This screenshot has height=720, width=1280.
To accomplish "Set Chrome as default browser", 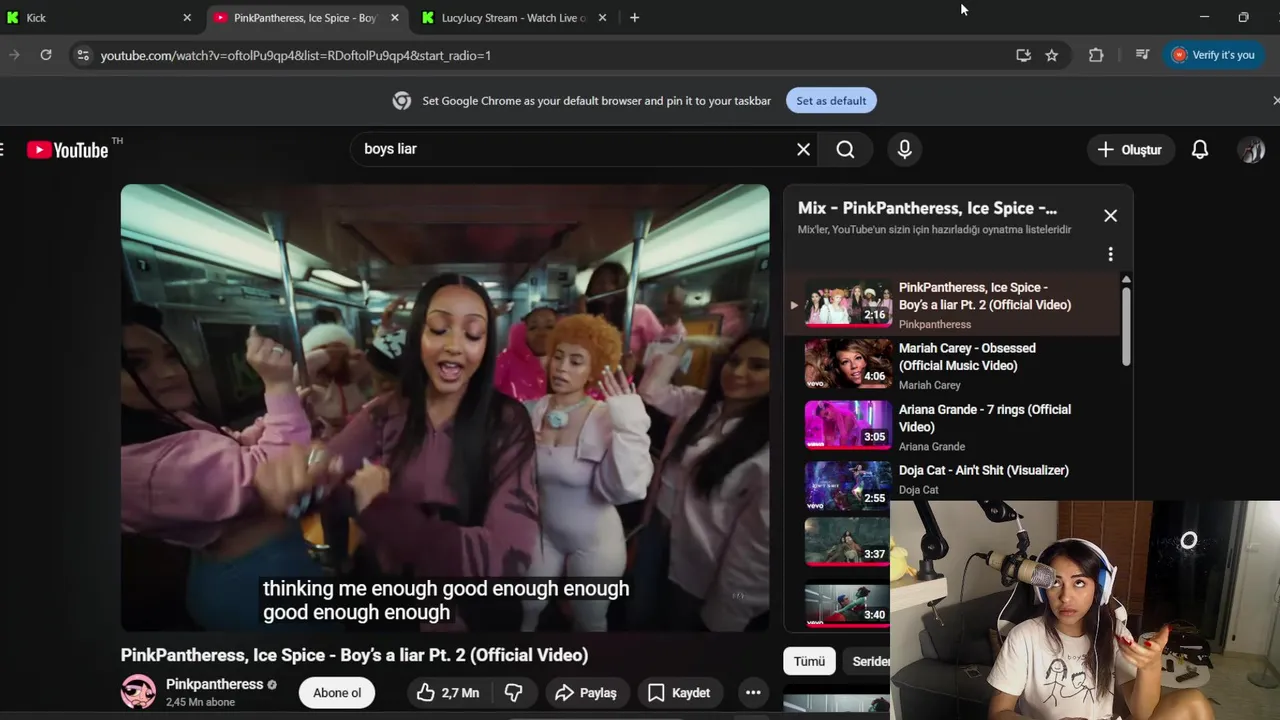I will [x=831, y=100].
